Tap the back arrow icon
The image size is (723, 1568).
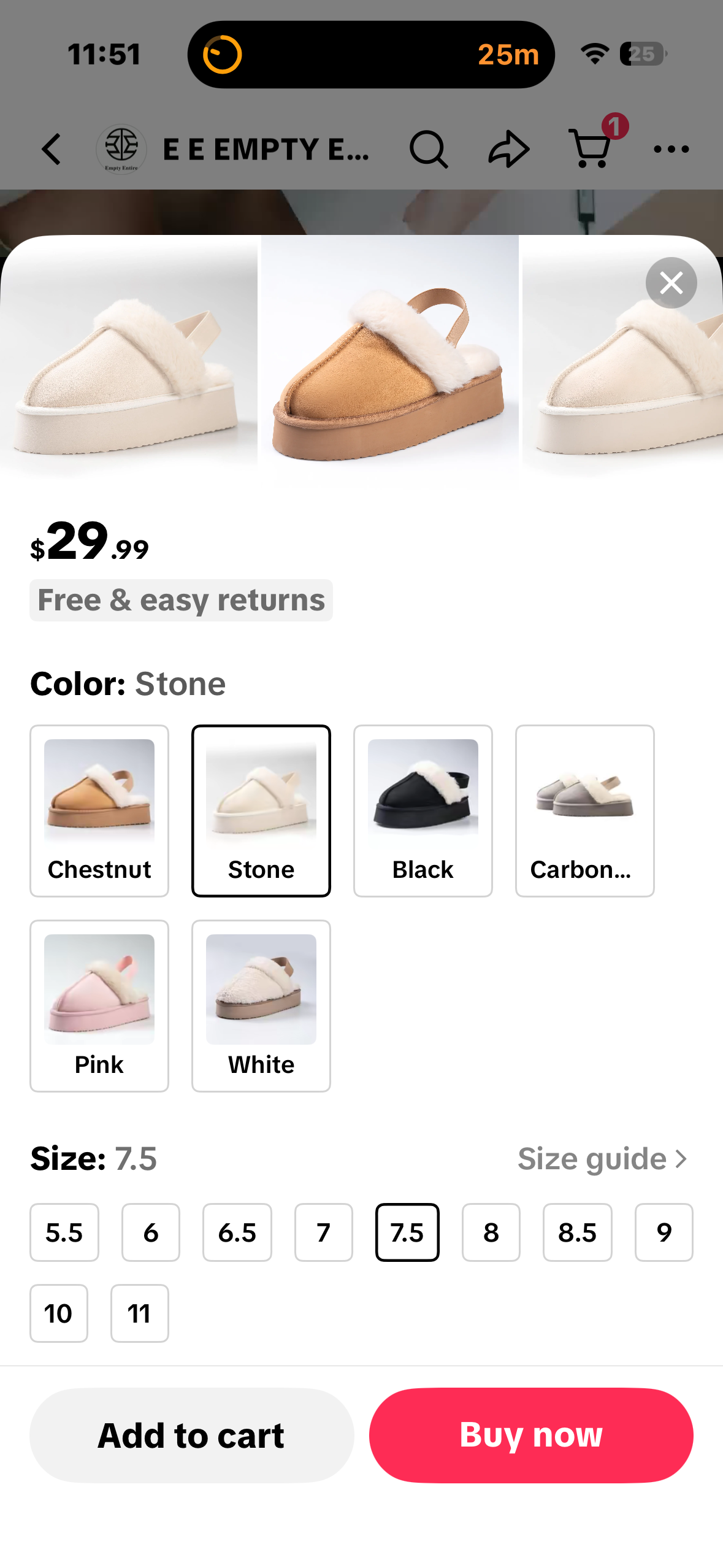[52, 149]
